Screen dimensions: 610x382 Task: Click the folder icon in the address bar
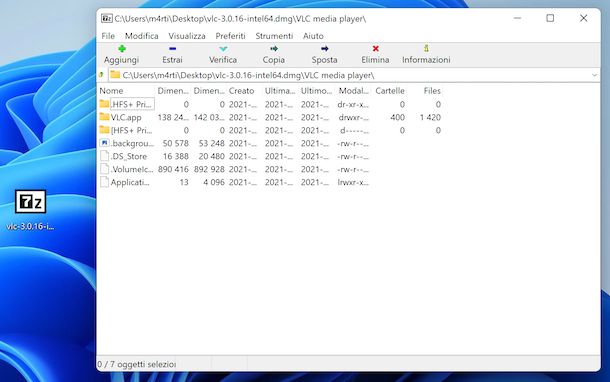[x=115, y=75]
